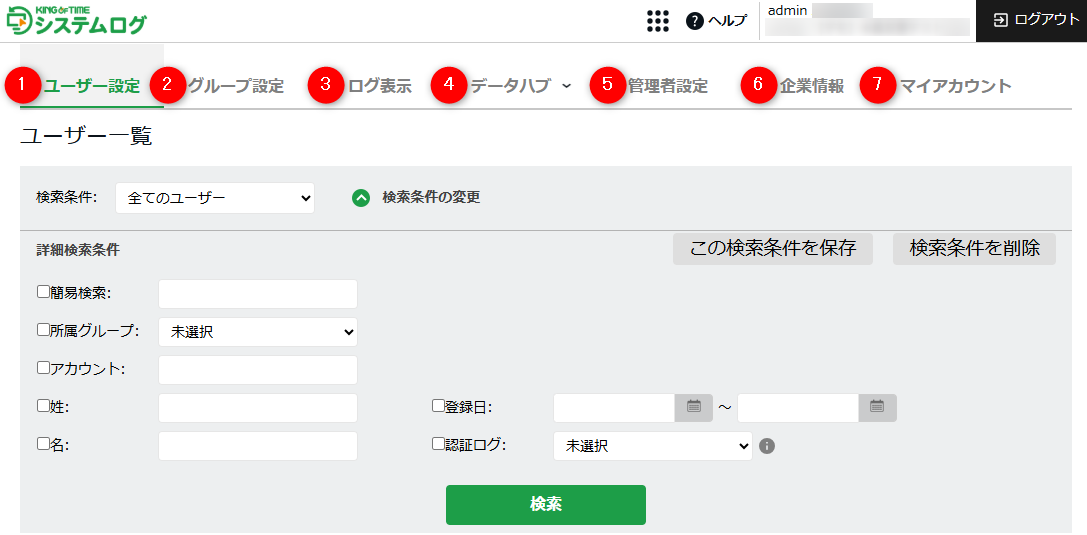Open the apps grid launcher icon
The height and width of the screenshot is (535, 1087).
(x=657, y=21)
